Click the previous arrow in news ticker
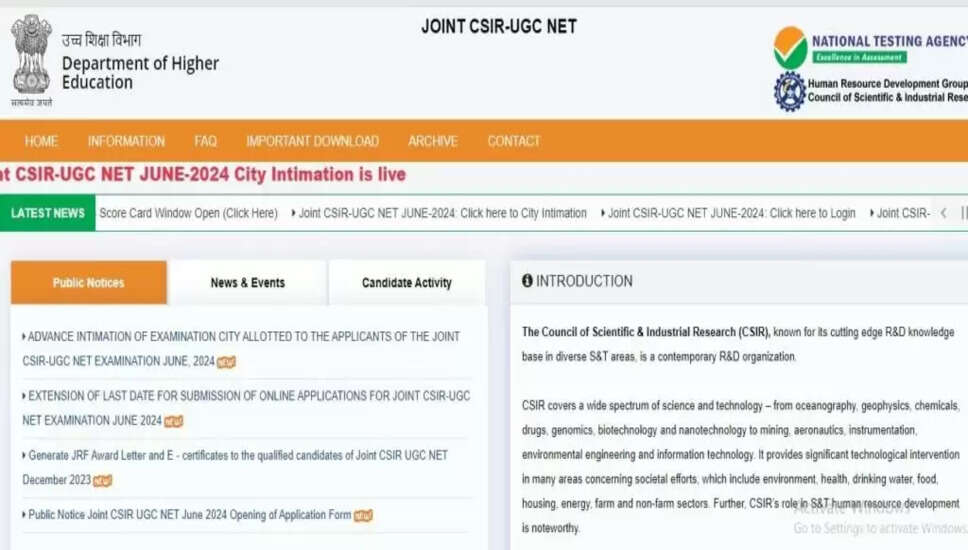The width and height of the screenshot is (968, 550). [942, 213]
